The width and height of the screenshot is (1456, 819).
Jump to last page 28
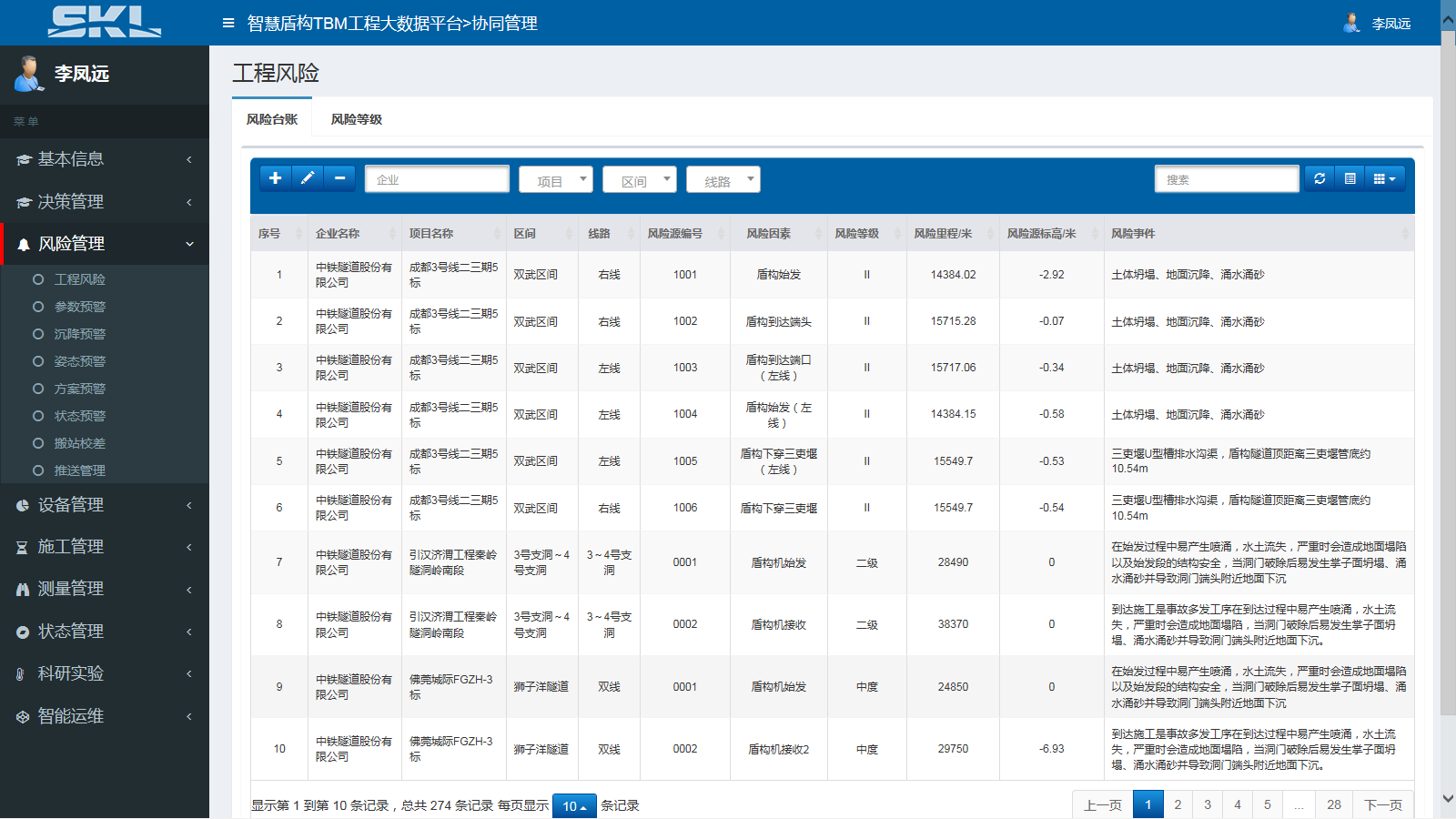(1334, 804)
